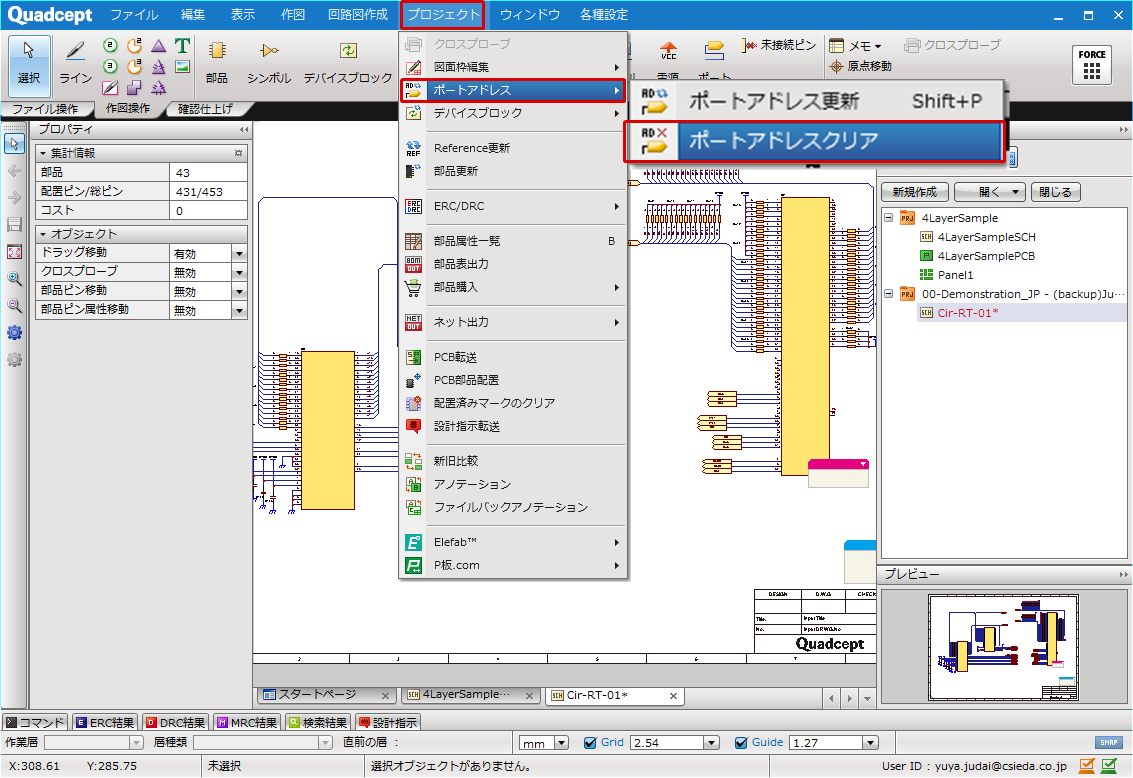Click the green checkmark icon in status bar
The width and height of the screenshot is (1133, 778).
click(x=1108, y=764)
